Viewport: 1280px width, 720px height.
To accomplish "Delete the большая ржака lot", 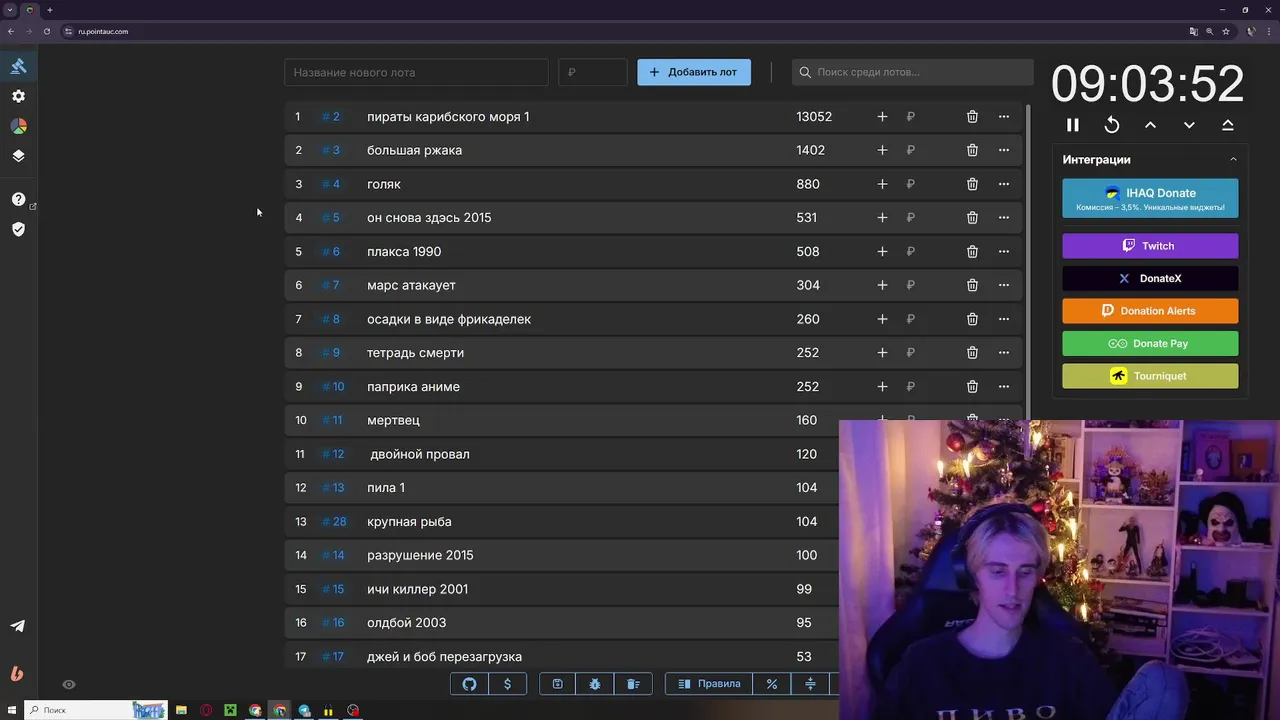I will coord(972,150).
